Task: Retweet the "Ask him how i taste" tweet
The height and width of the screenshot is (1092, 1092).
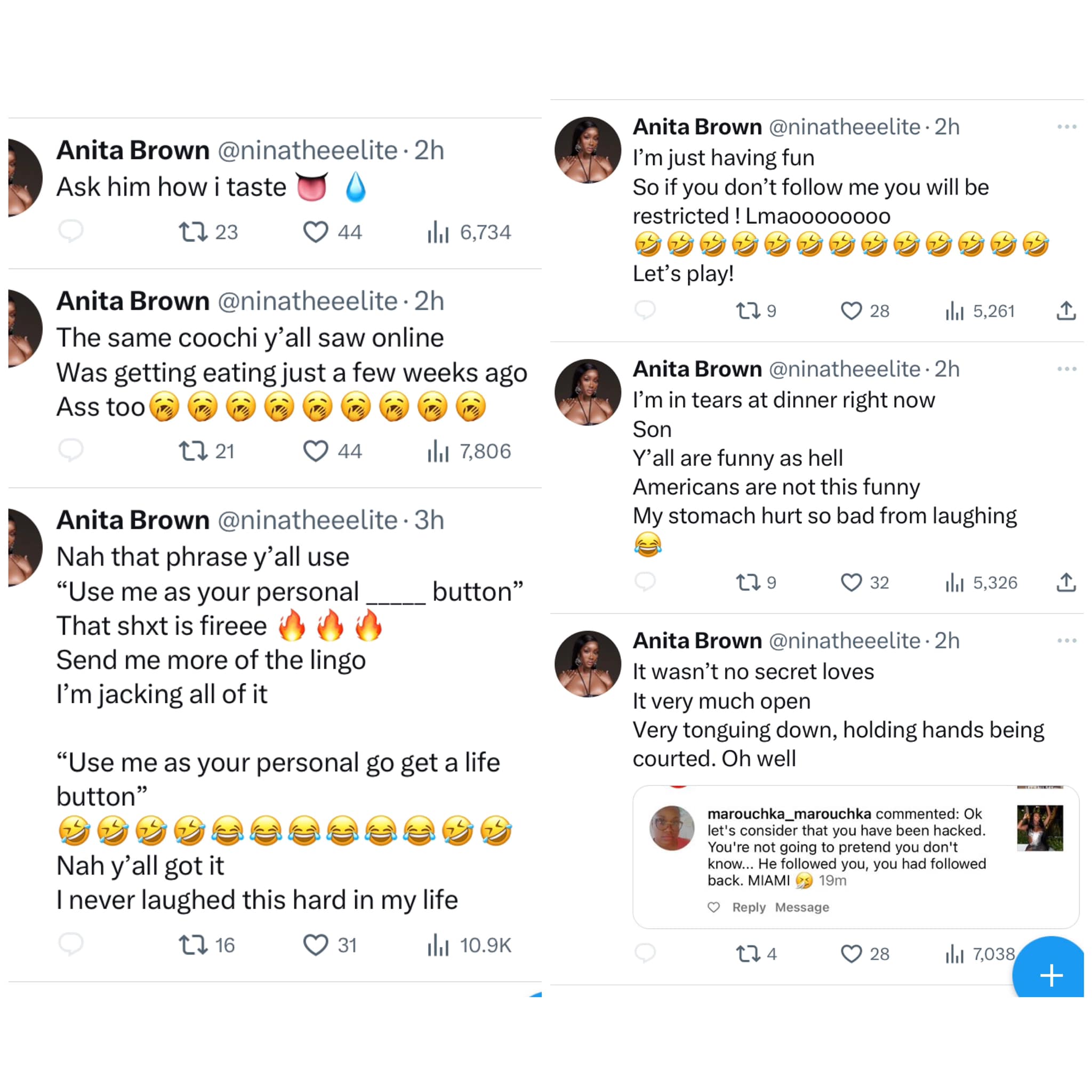Action: (x=194, y=232)
